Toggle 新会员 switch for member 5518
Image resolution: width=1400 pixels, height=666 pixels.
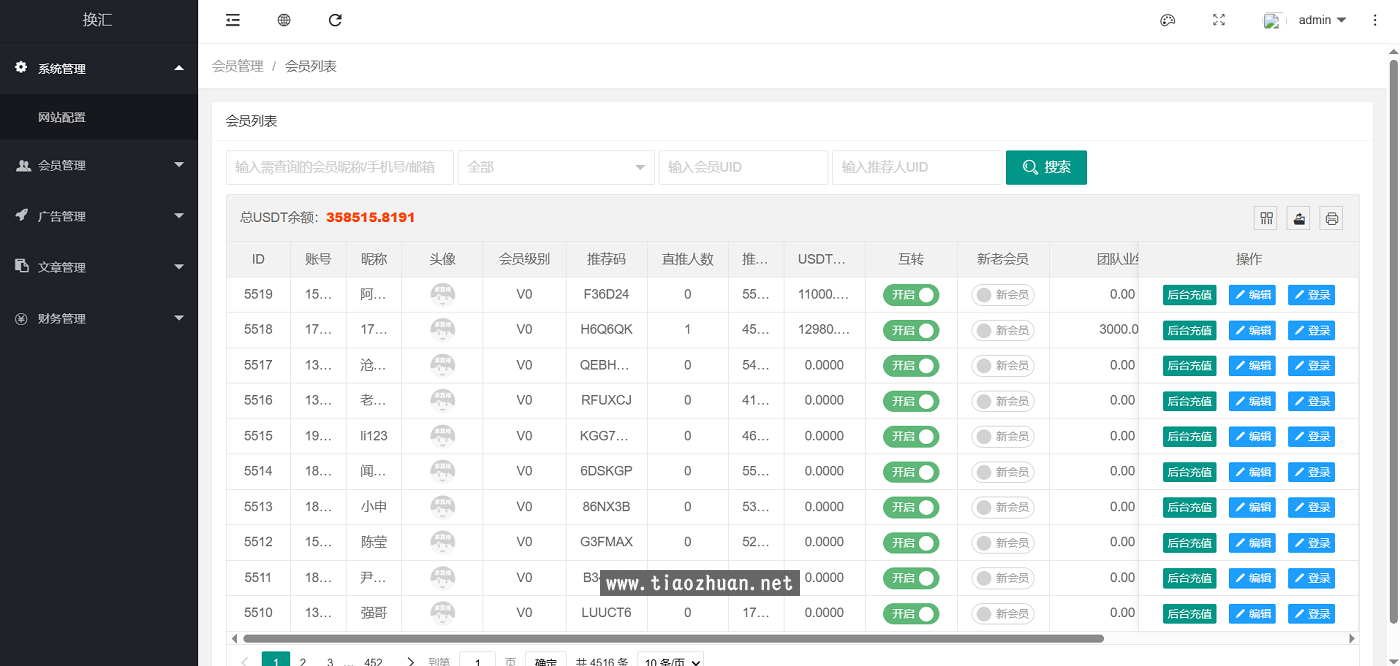click(1002, 330)
